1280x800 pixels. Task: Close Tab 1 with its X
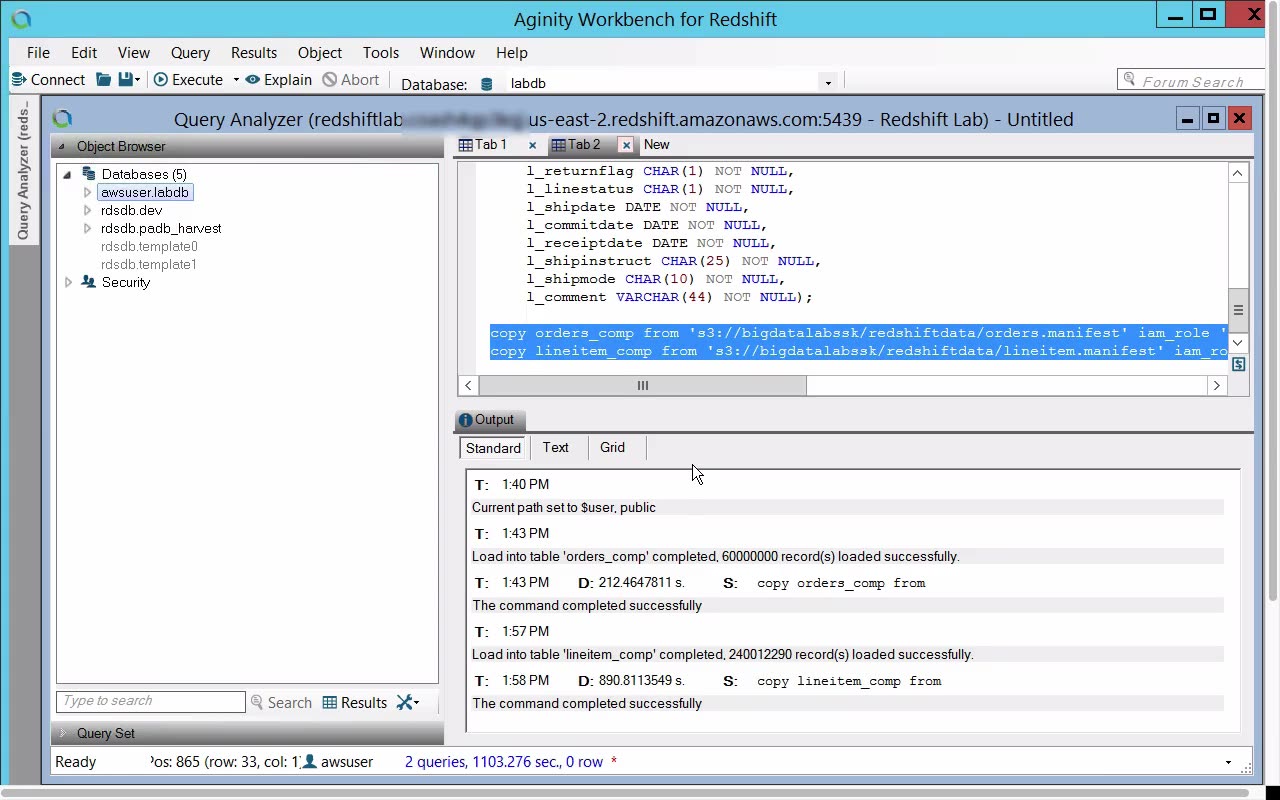pos(532,145)
